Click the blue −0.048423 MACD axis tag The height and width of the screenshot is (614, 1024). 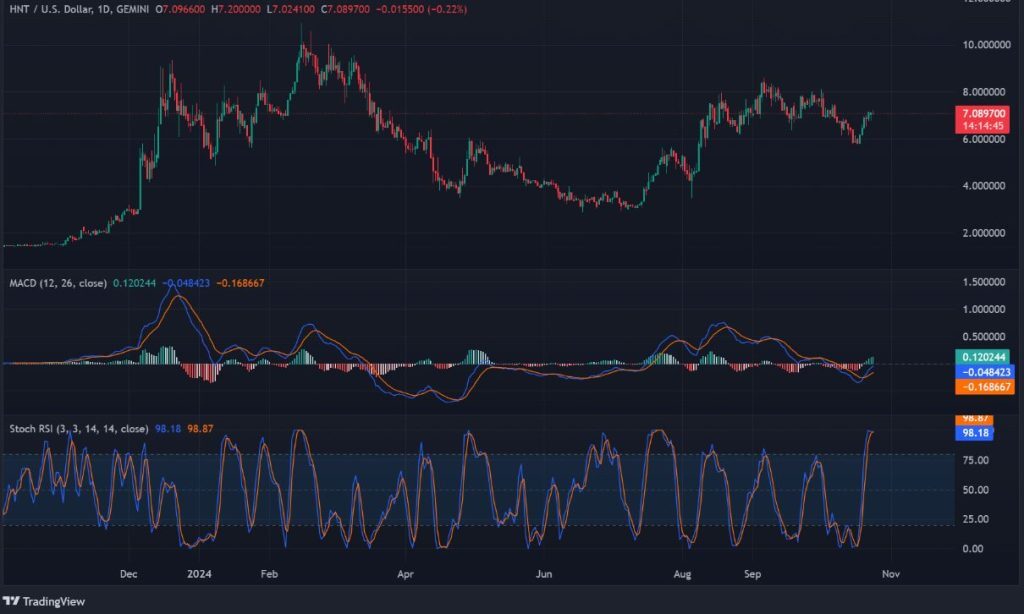984,372
